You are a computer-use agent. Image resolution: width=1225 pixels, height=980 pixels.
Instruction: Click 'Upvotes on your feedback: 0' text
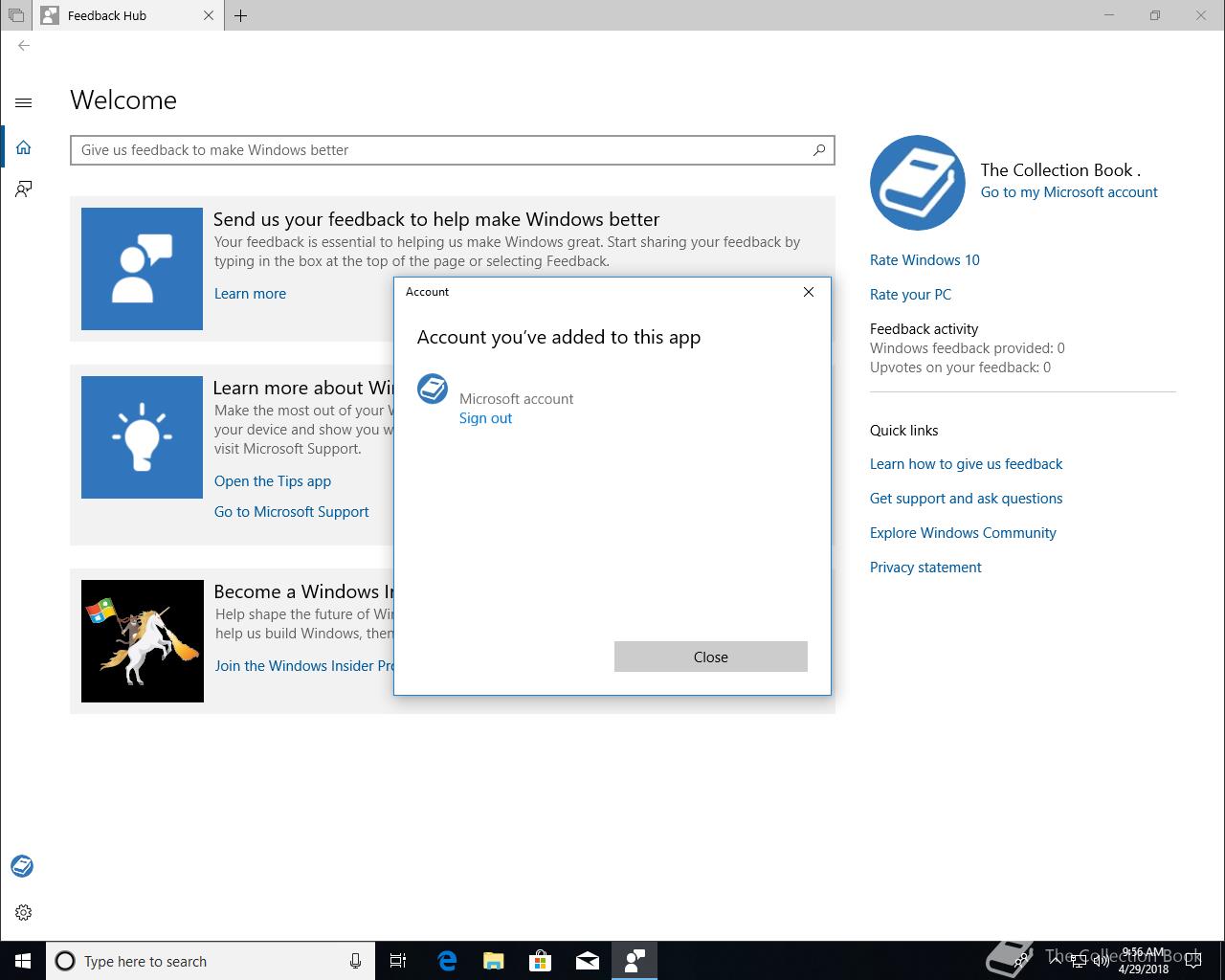coord(960,367)
